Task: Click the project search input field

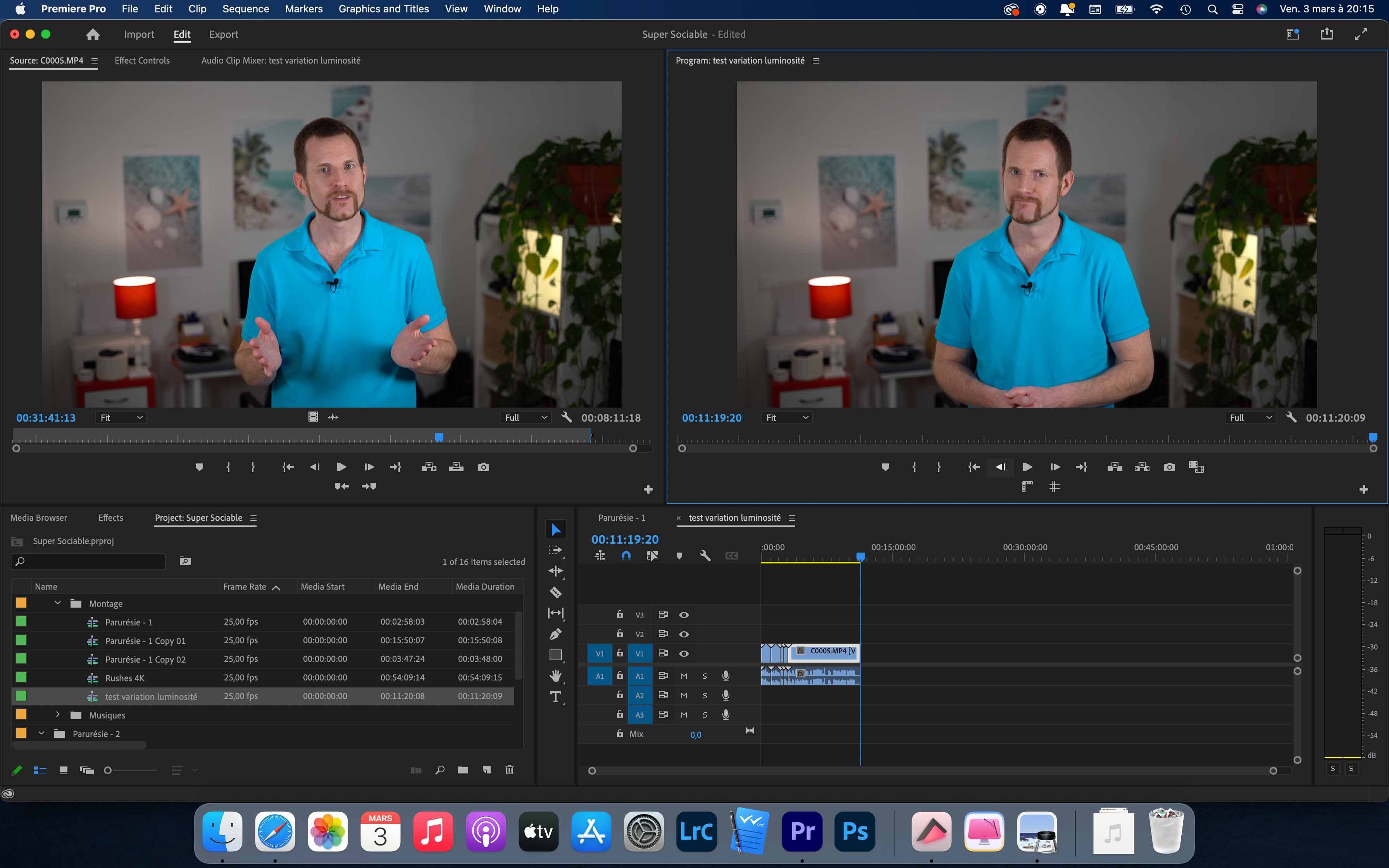Action: pos(92,561)
